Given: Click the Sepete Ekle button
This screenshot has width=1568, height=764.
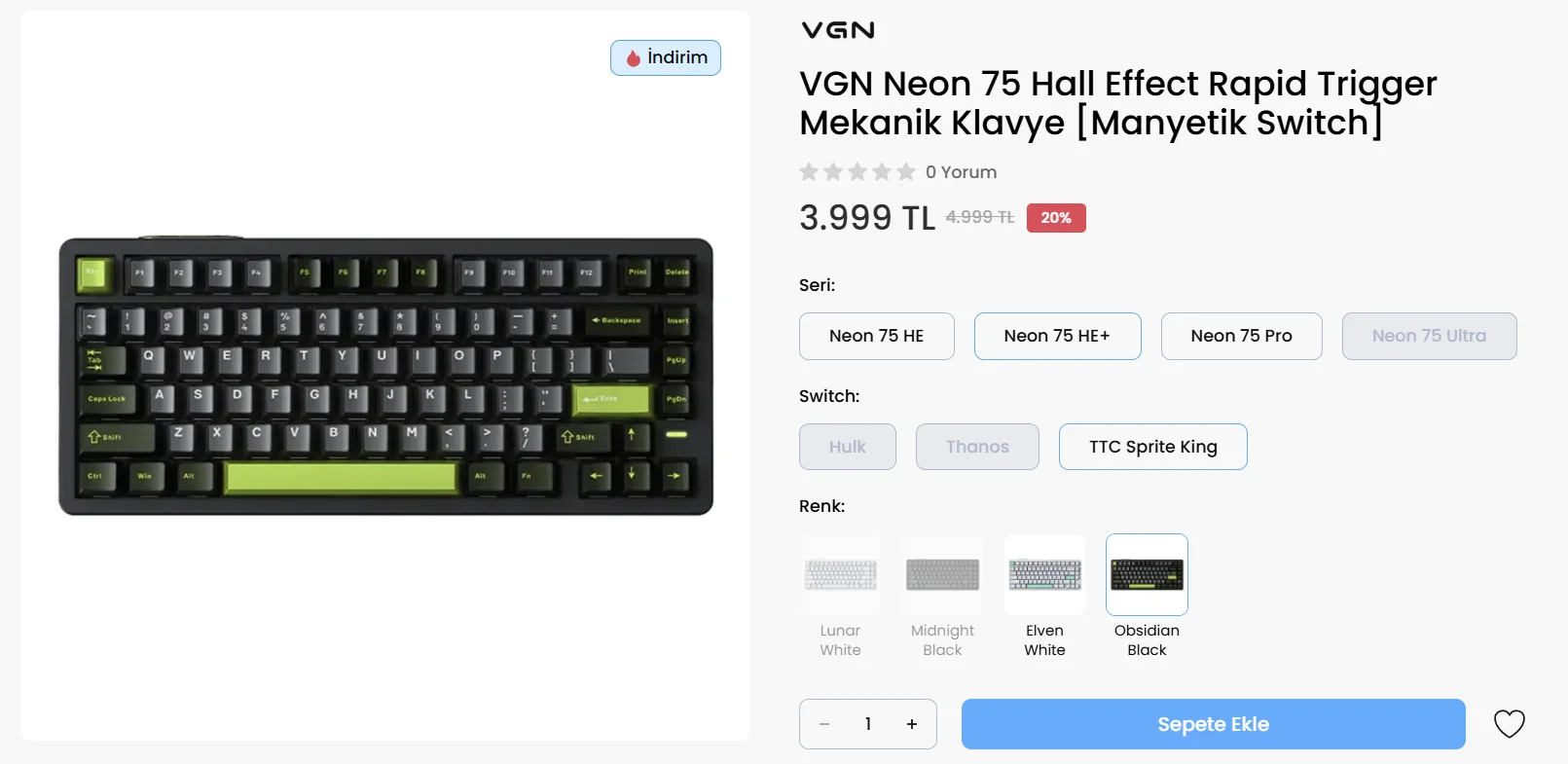Looking at the screenshot, I should tap(1214, 724).
